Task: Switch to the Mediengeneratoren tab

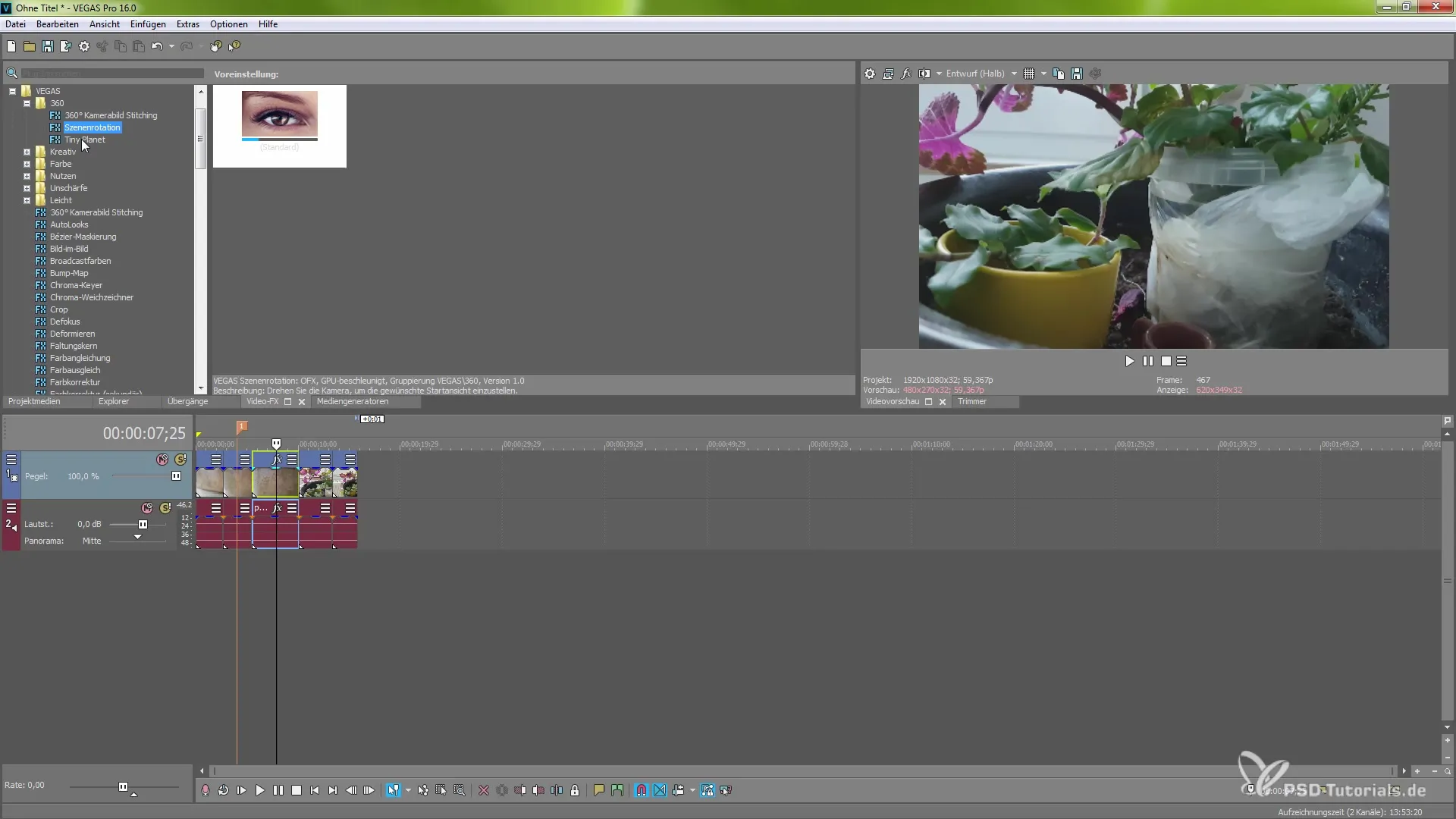Action: click(353, 401)
